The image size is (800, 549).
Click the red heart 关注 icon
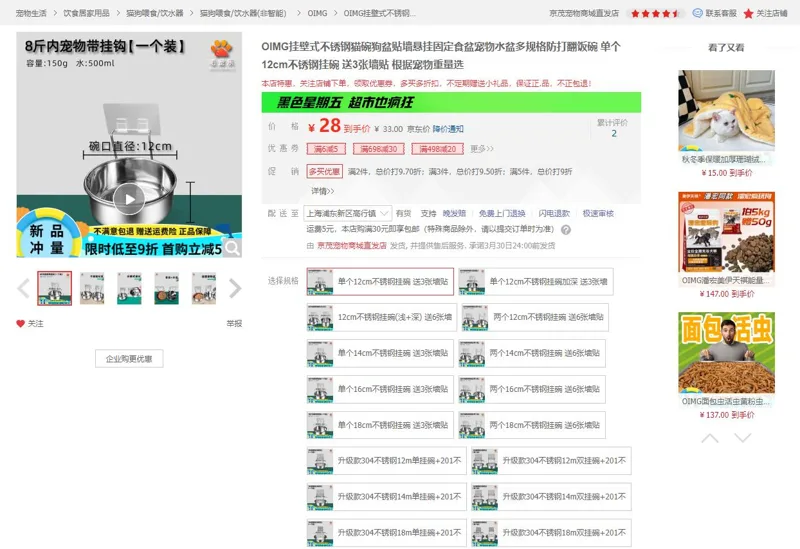click(20, 323)
